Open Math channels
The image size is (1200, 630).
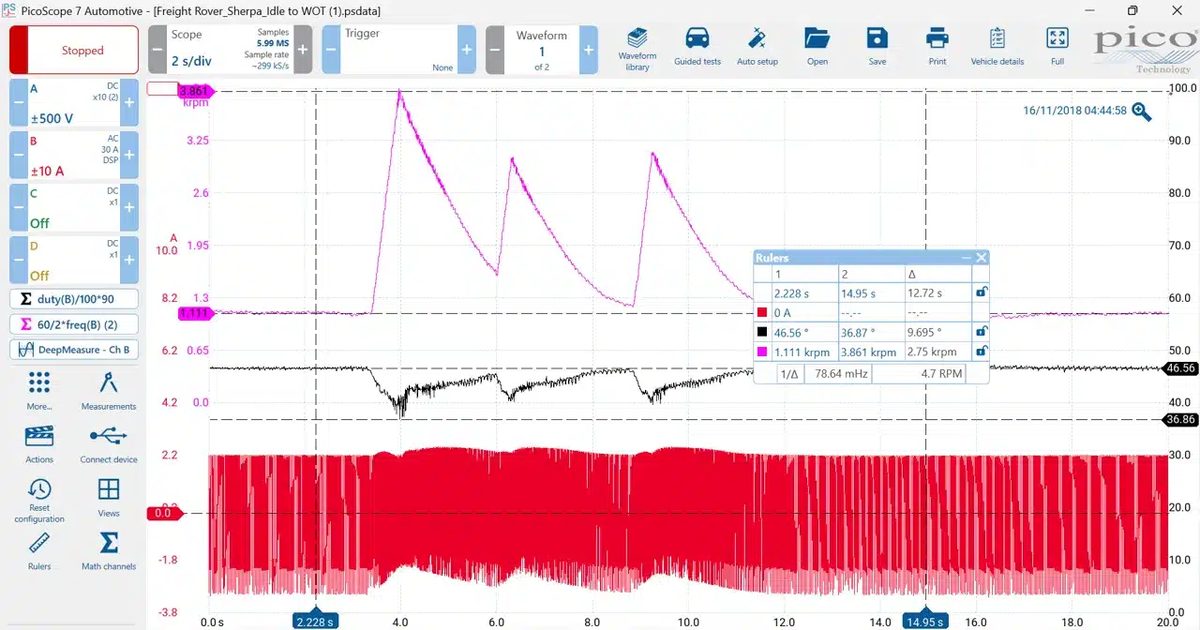click(x=108, y=551)
